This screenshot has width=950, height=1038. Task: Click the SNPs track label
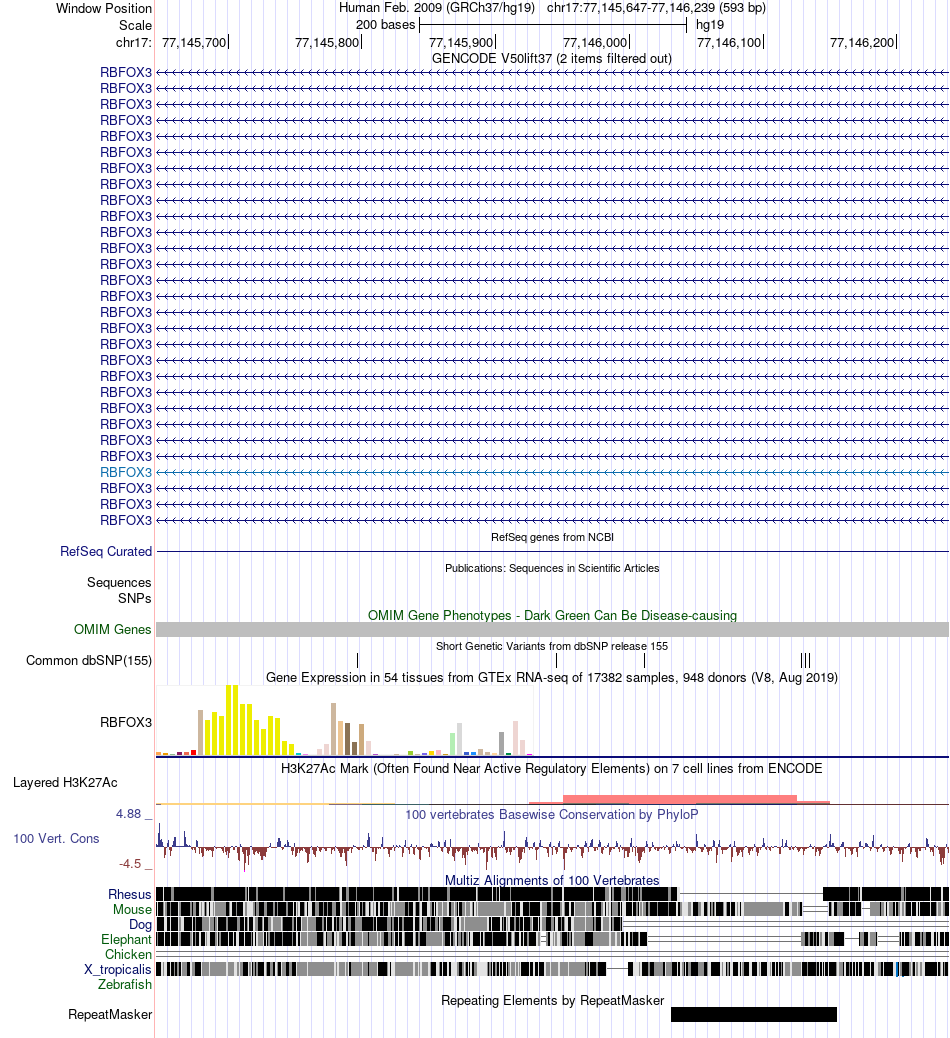(x=135, y=598)
